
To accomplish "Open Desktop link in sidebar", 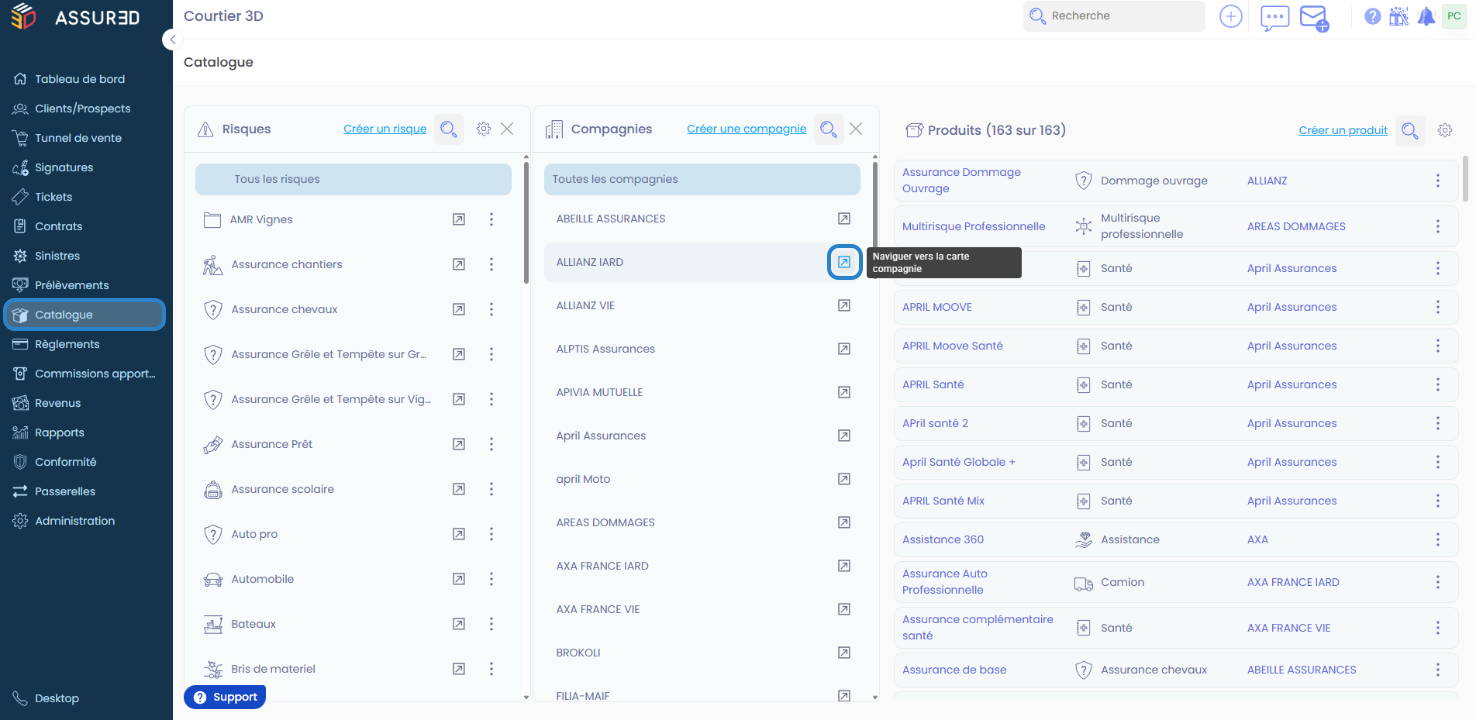I will click(x=57, y=699).
